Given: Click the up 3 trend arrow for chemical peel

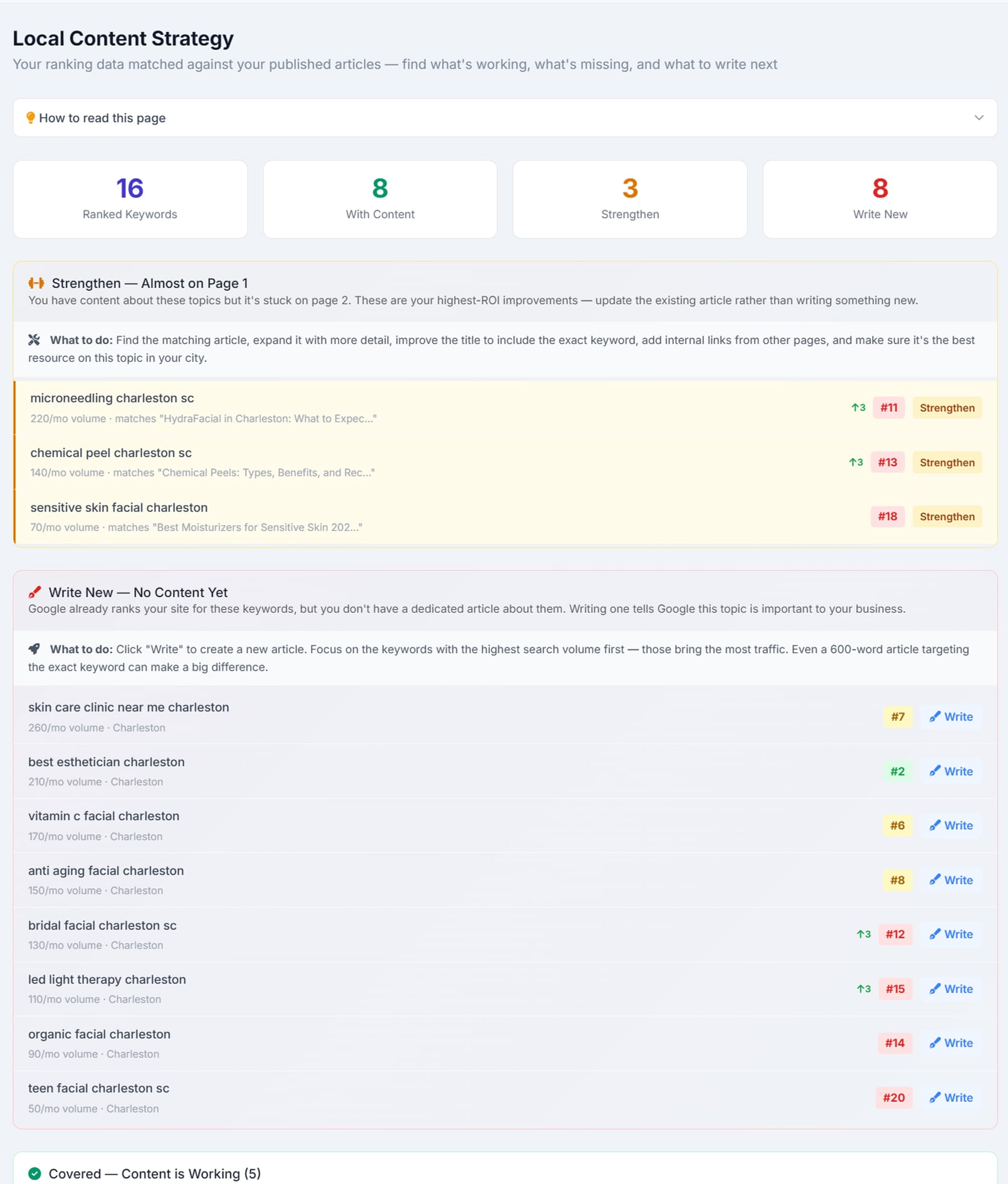Looking at the screenshot, I should (856, 463).
